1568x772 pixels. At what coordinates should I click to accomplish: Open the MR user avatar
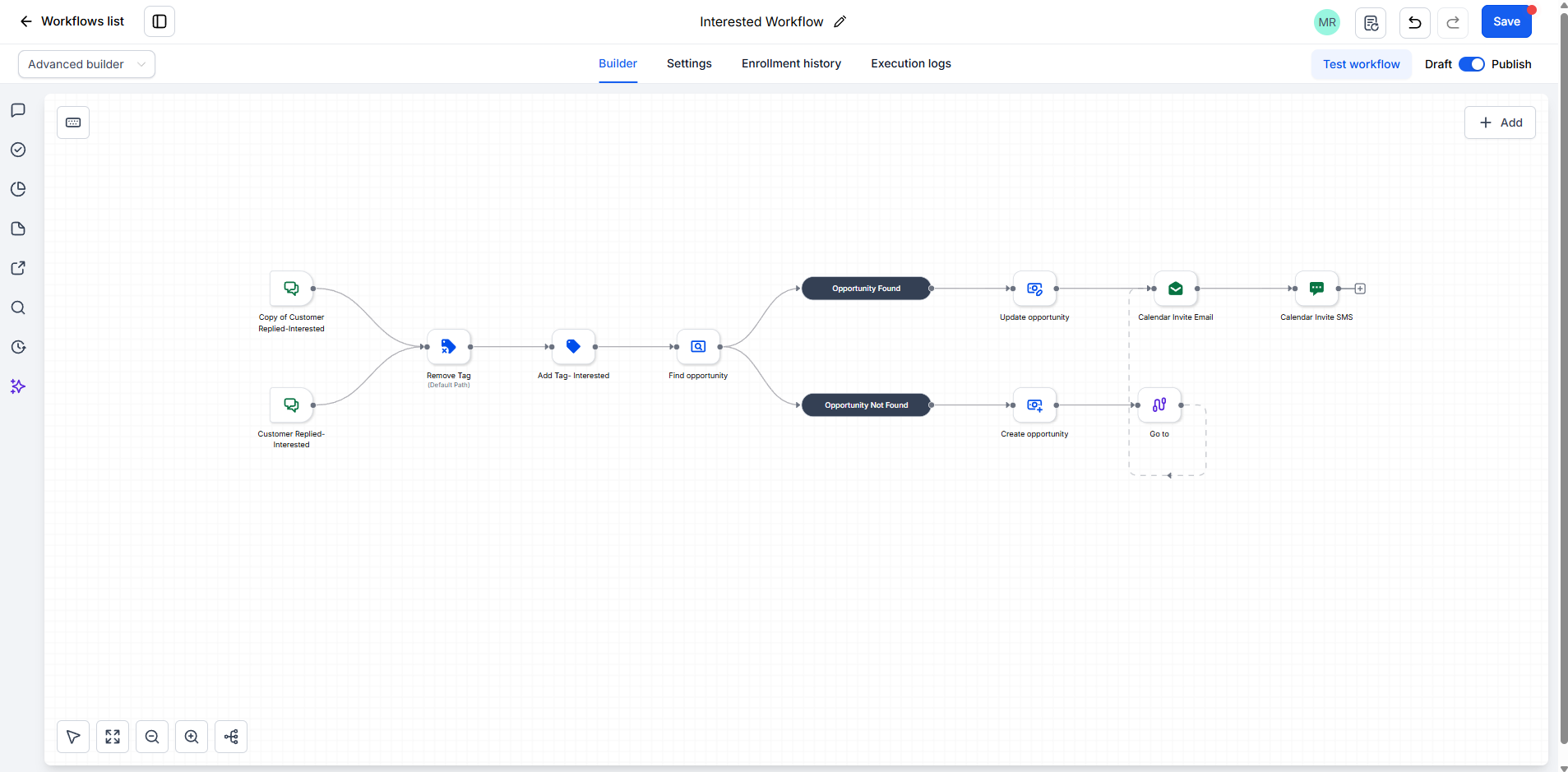1326,22
